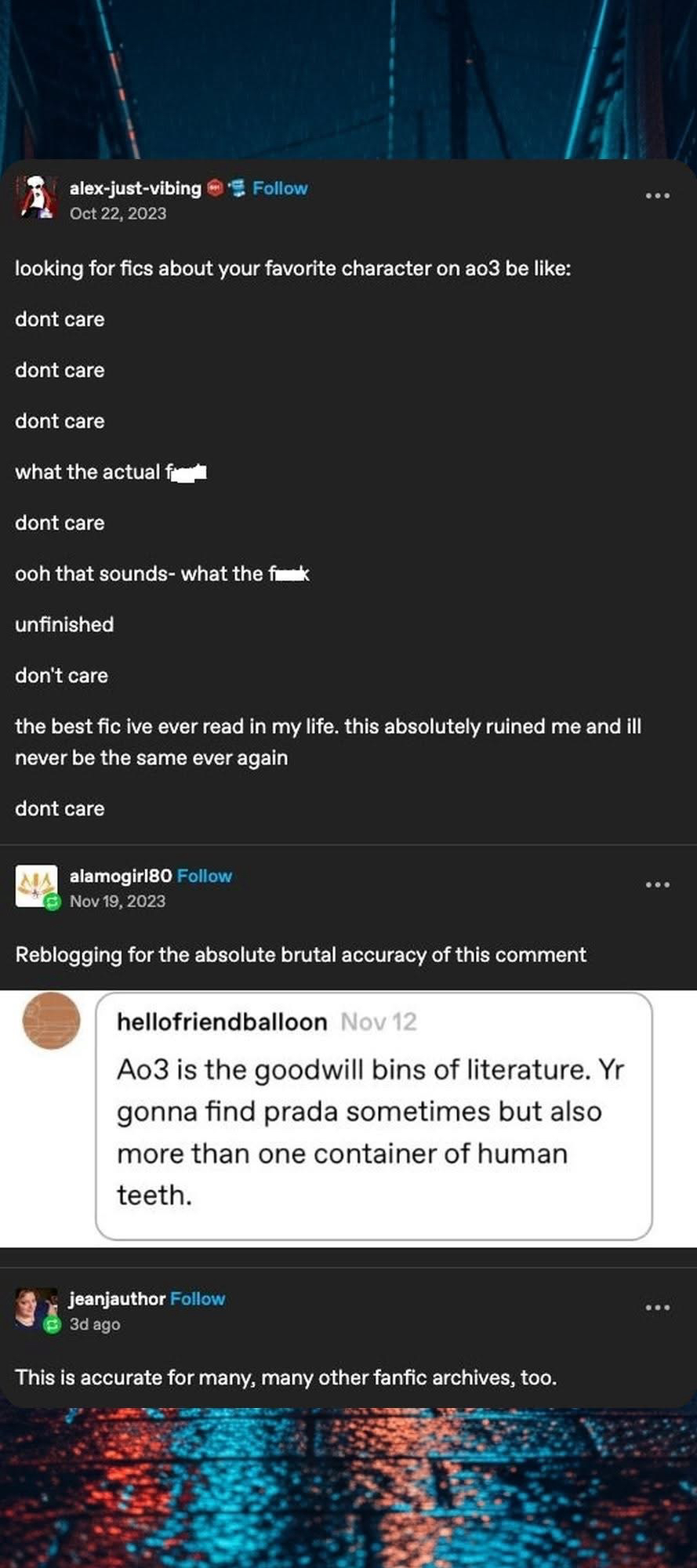This screenshot has width=697, height=1568.
Task: Open the alamogirl80 username link
Action: tap(121, 876)
